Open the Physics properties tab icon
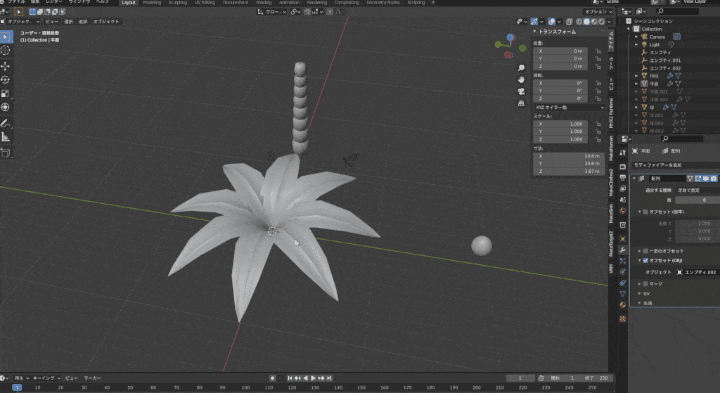 click(623, 272)
